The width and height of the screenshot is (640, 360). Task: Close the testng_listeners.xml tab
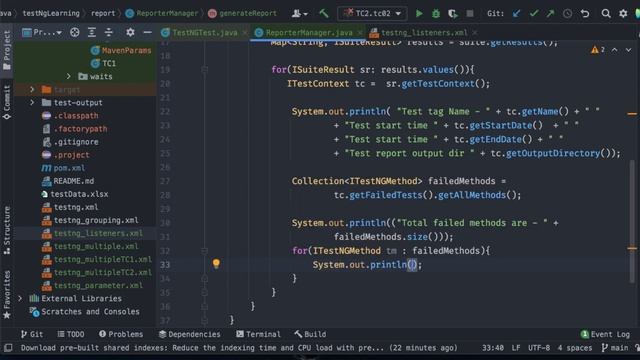click(x=475, y=33)
